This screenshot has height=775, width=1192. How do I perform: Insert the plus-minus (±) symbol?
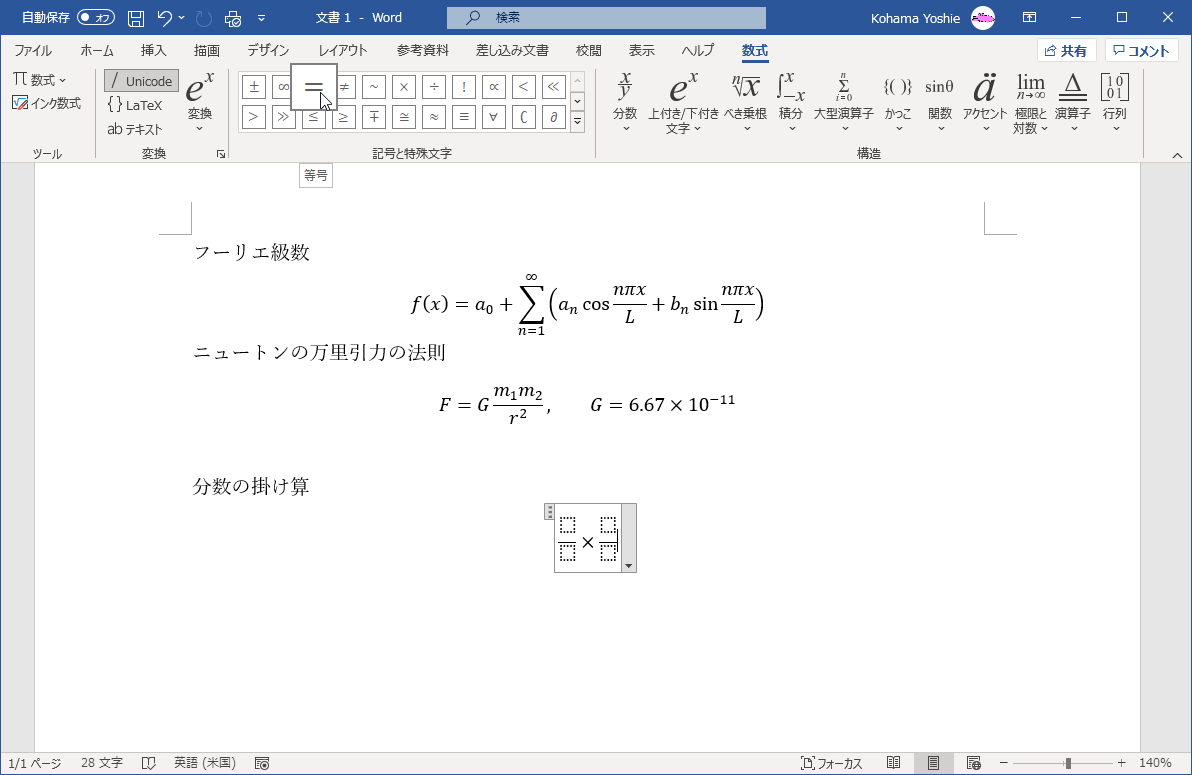point(254,87)
